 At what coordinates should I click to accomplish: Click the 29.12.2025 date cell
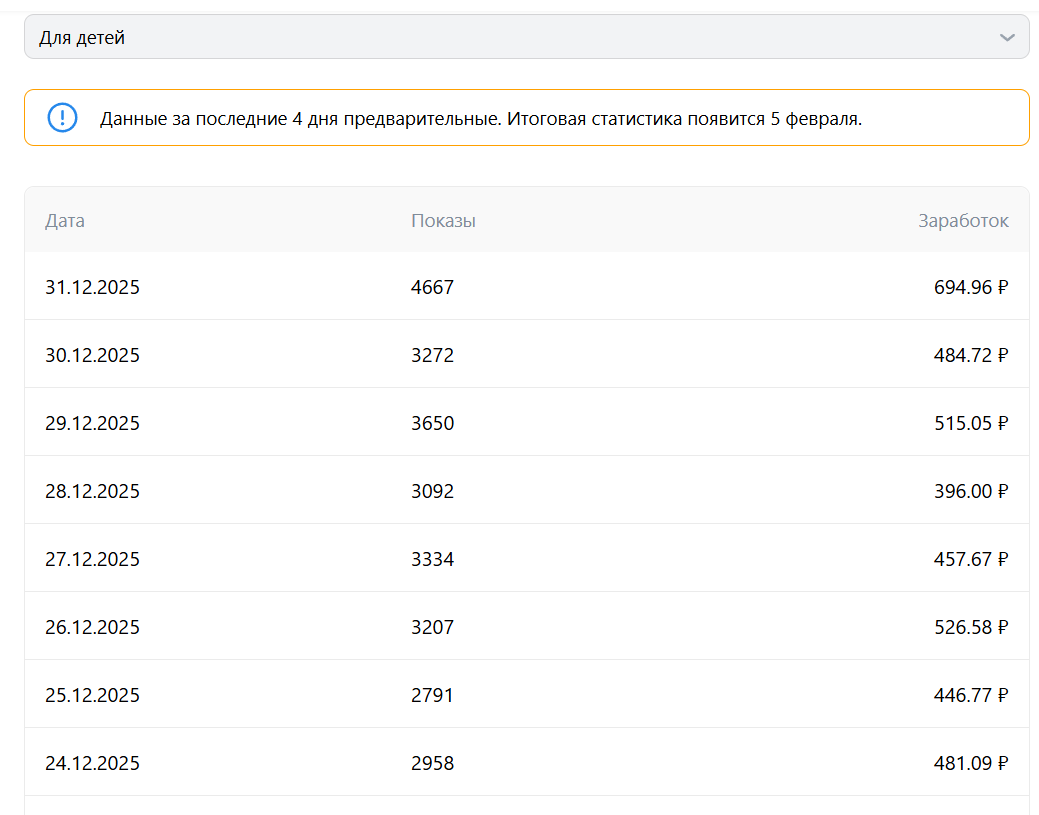pyautogui.click(x=92, y=424)
